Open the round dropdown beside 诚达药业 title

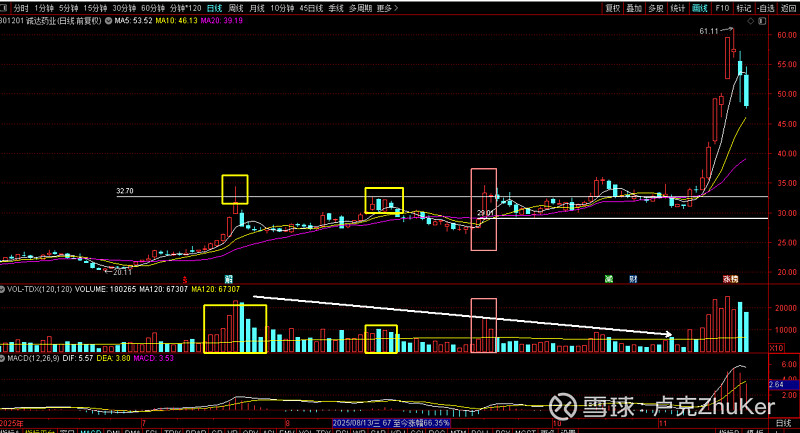click(108, 21)
